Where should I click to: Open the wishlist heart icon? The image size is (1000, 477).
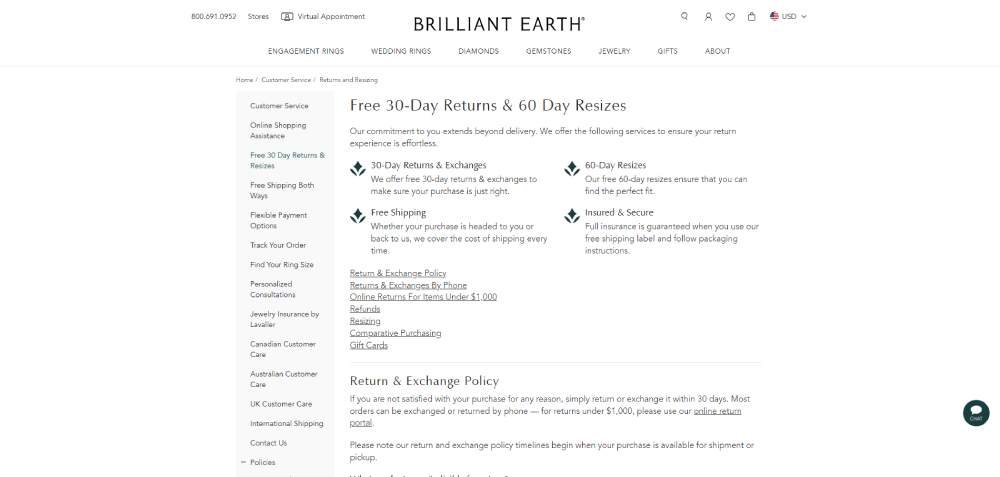730,17
